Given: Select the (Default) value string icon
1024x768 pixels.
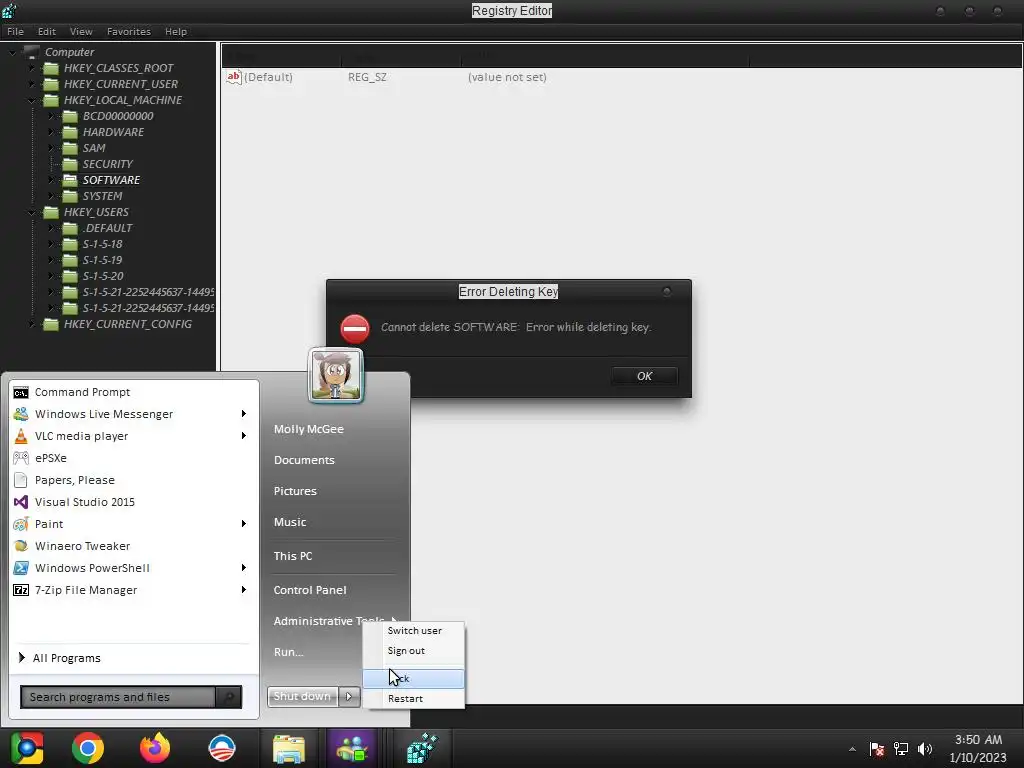Looking at the screenshot, I should (x=234, y=77).
